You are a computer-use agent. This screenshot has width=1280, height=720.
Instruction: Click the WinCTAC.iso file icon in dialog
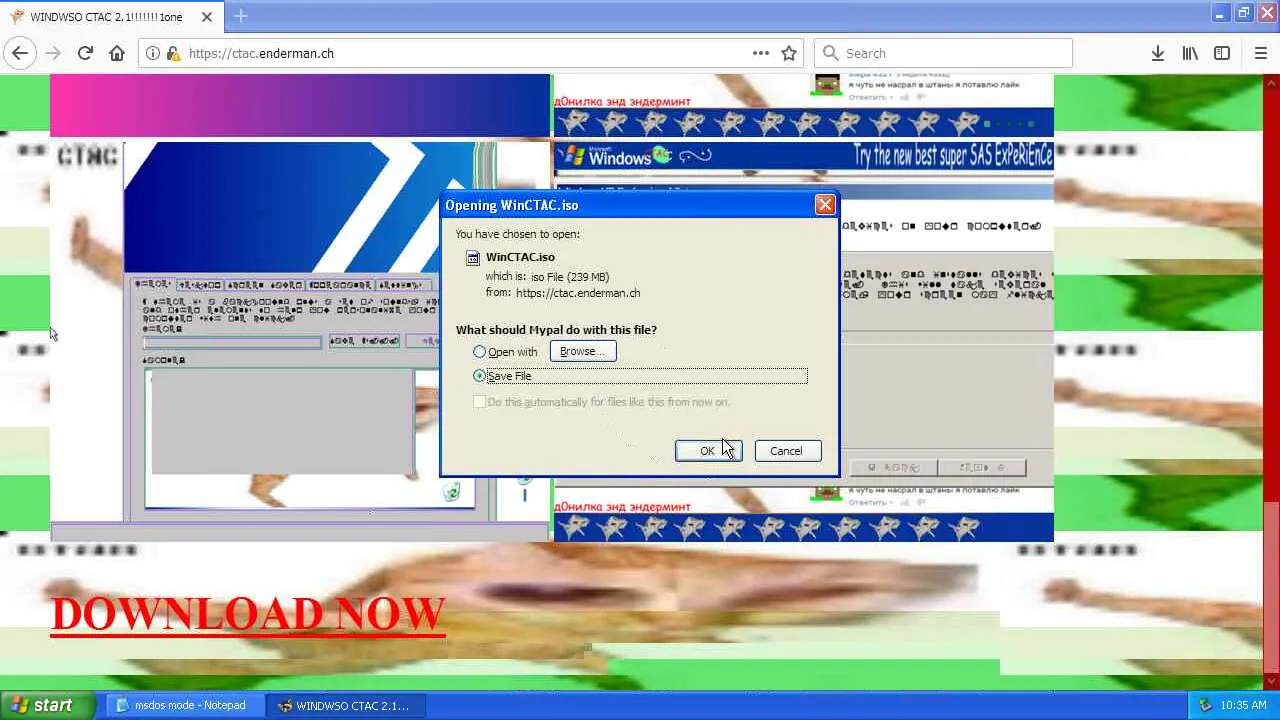tap(473, 257)
